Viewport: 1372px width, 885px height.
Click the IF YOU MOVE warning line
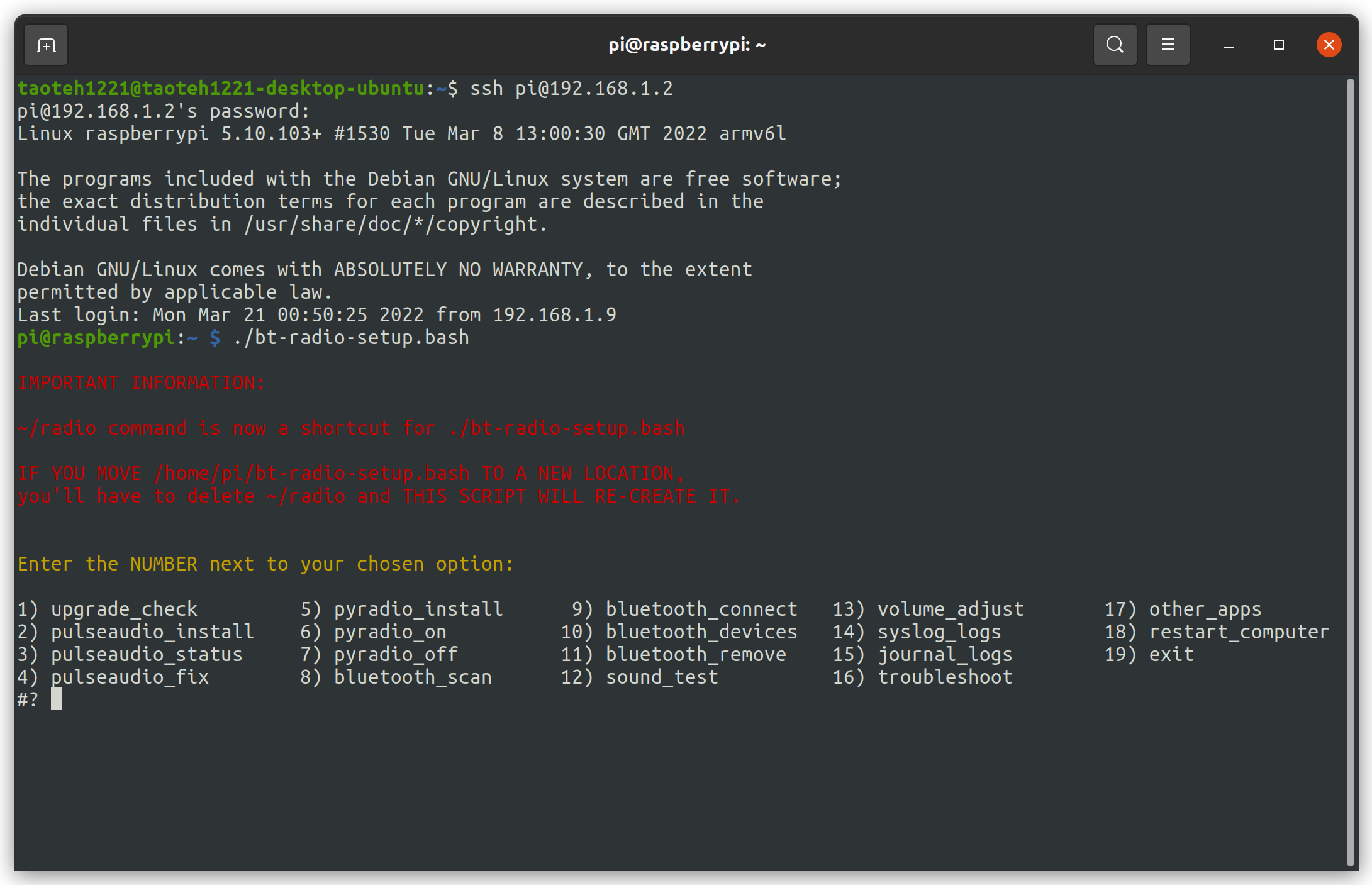tap(350, 473)
